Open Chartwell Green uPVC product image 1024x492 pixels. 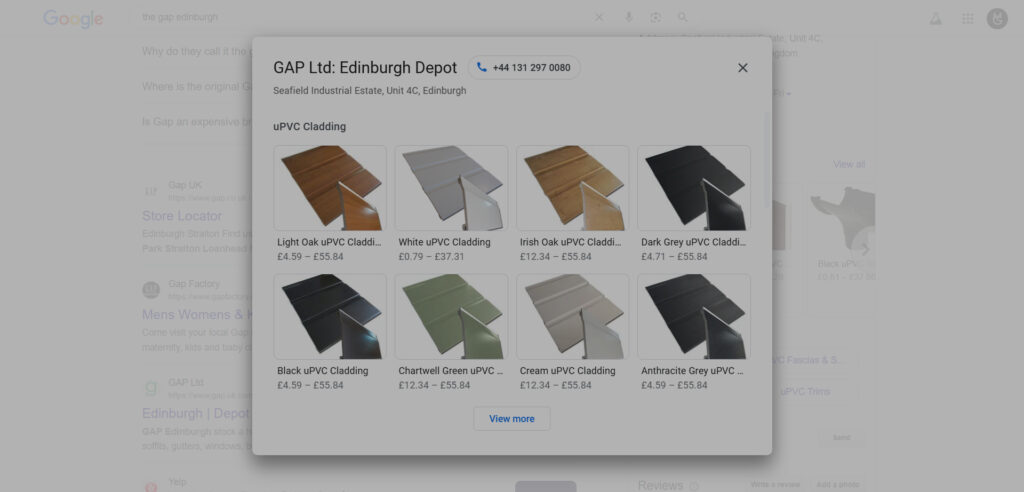[x=451, y=317]
